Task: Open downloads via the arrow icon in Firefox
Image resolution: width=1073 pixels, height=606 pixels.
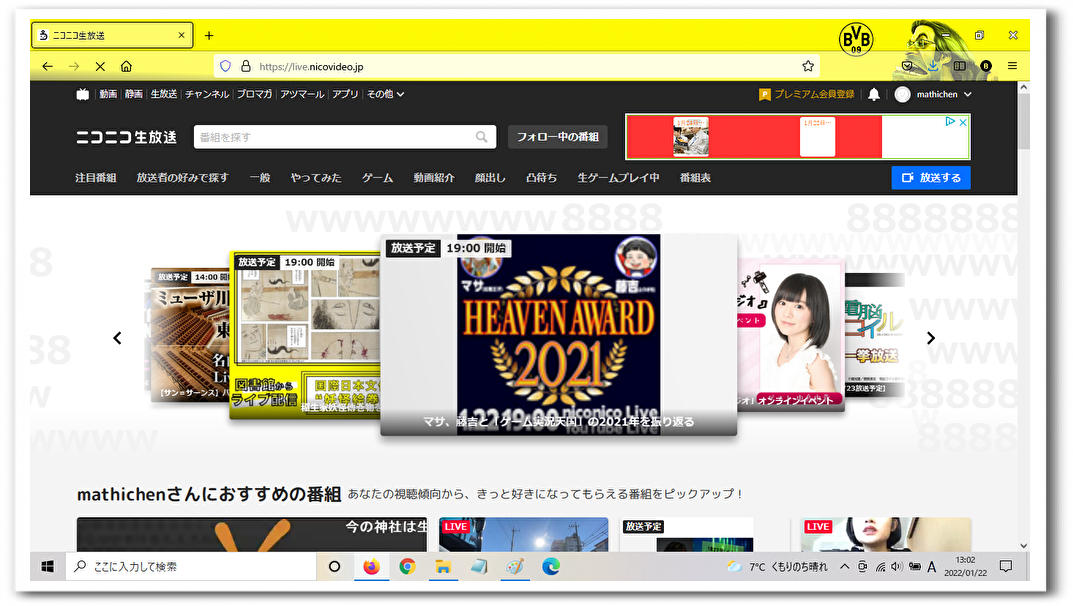Action: coord(933,65)
